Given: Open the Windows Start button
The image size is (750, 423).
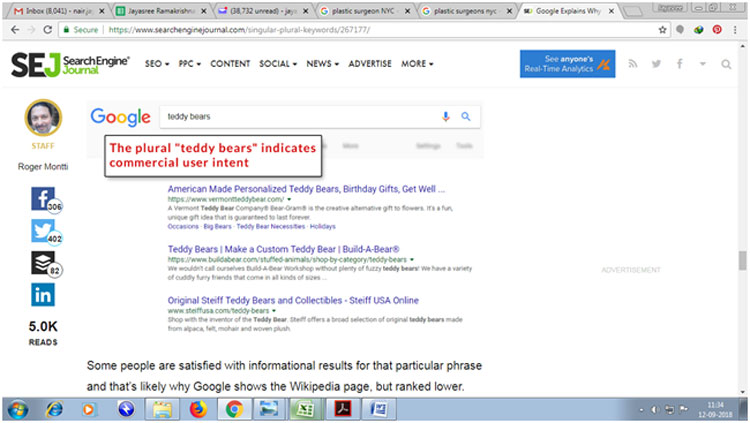Looking at the screenshot, I should 18,410.
